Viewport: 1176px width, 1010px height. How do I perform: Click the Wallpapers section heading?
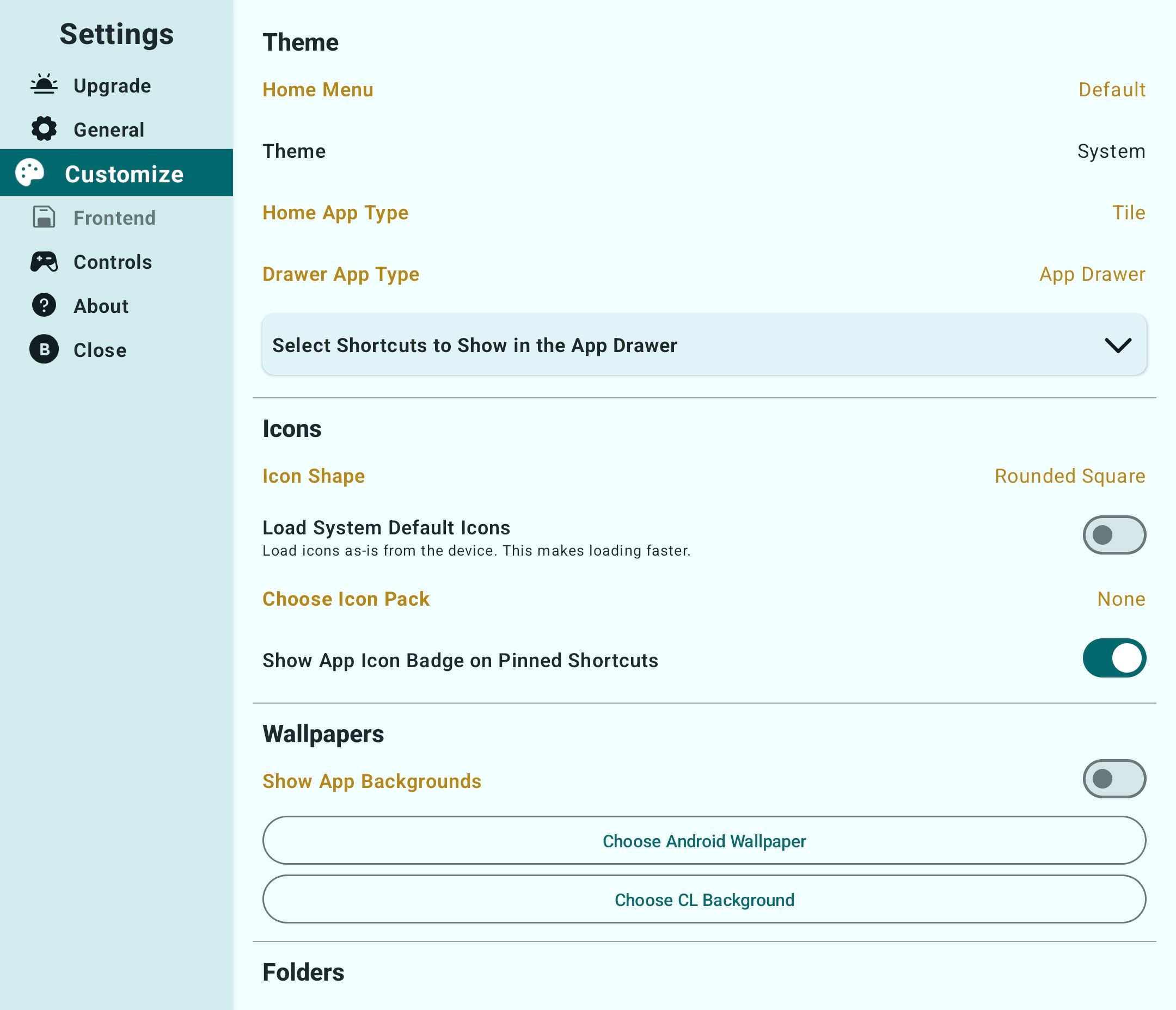coord(323,734)
